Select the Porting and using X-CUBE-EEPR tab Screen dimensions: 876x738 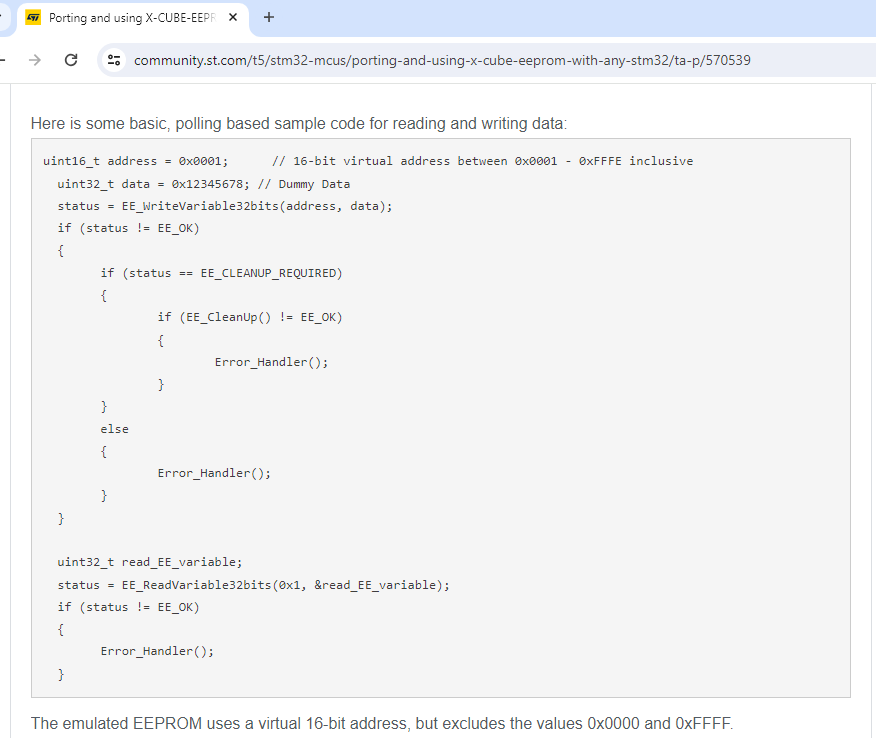132,18
